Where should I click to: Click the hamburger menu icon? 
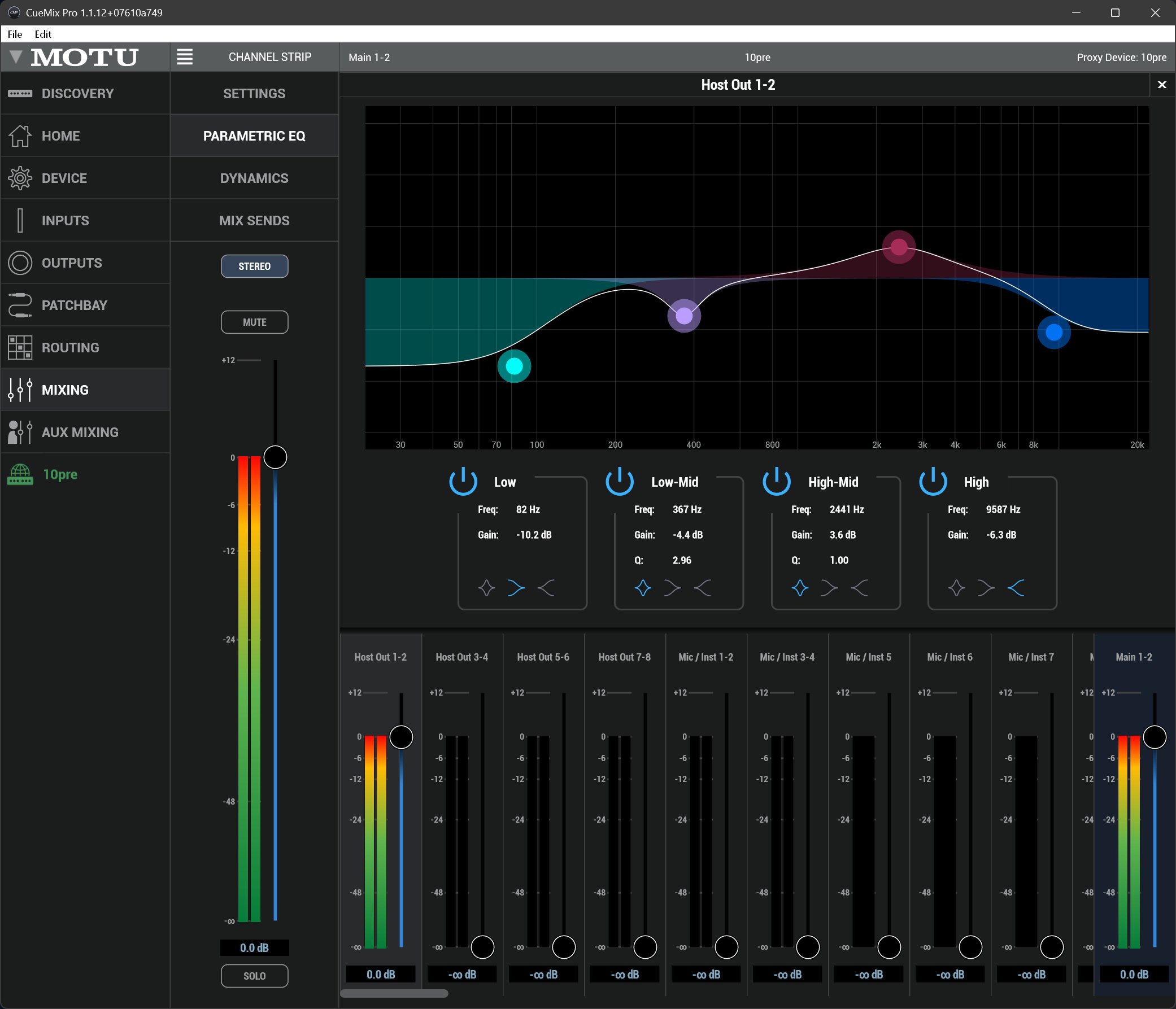(x=185, y=57)
